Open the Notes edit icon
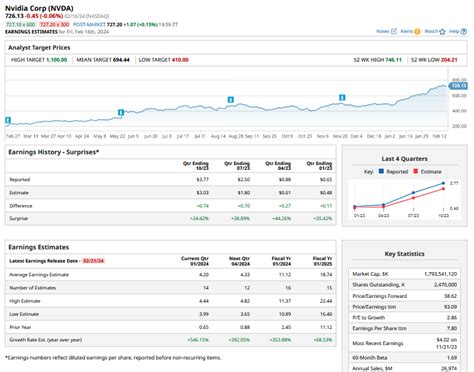This screenshot has width=474, height=372. click(x=394, y=31)
